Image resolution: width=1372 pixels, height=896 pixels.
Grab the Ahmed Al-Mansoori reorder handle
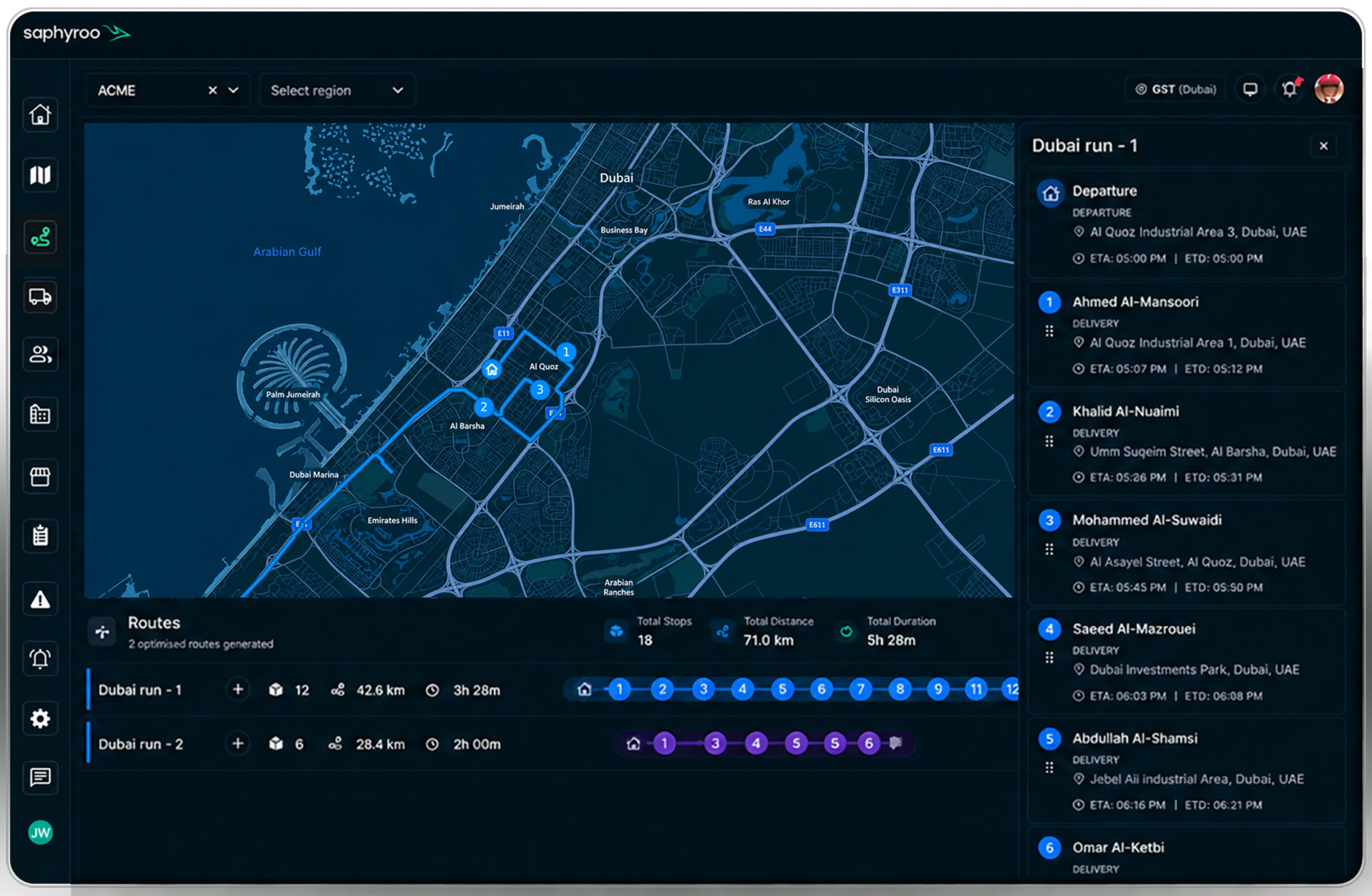1049,331
